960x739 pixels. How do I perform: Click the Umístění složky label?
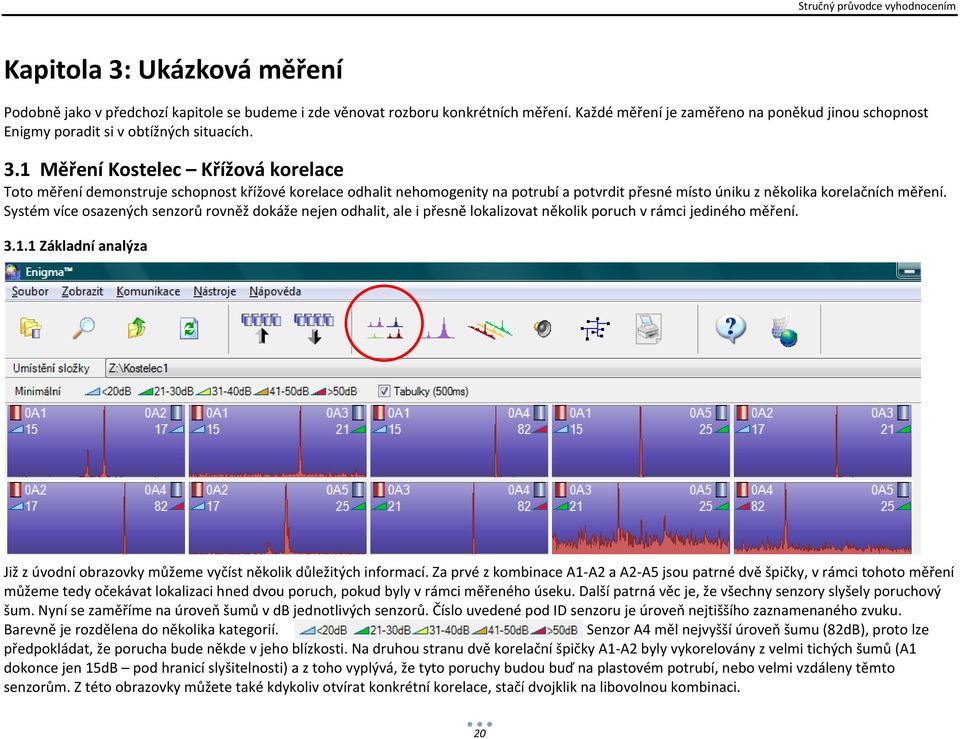point(51,368)
